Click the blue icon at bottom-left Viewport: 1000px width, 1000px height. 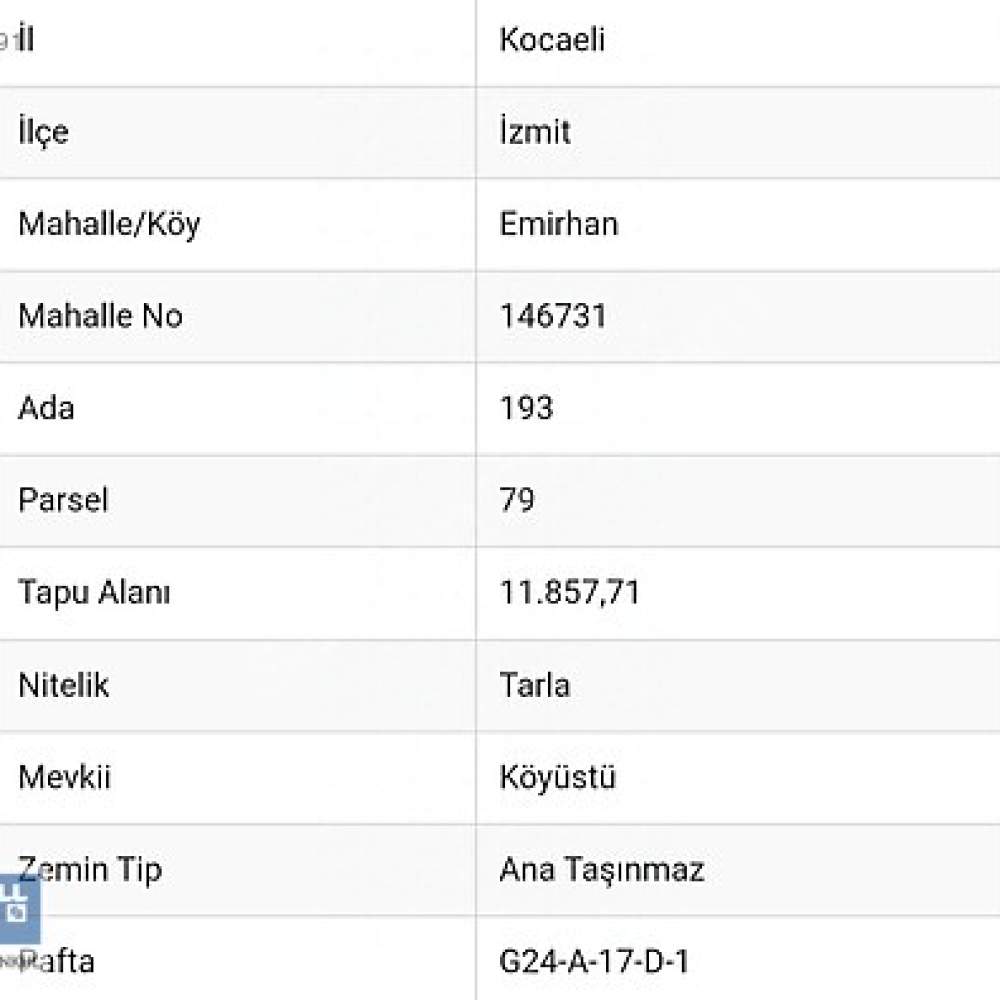pos(19,909)
